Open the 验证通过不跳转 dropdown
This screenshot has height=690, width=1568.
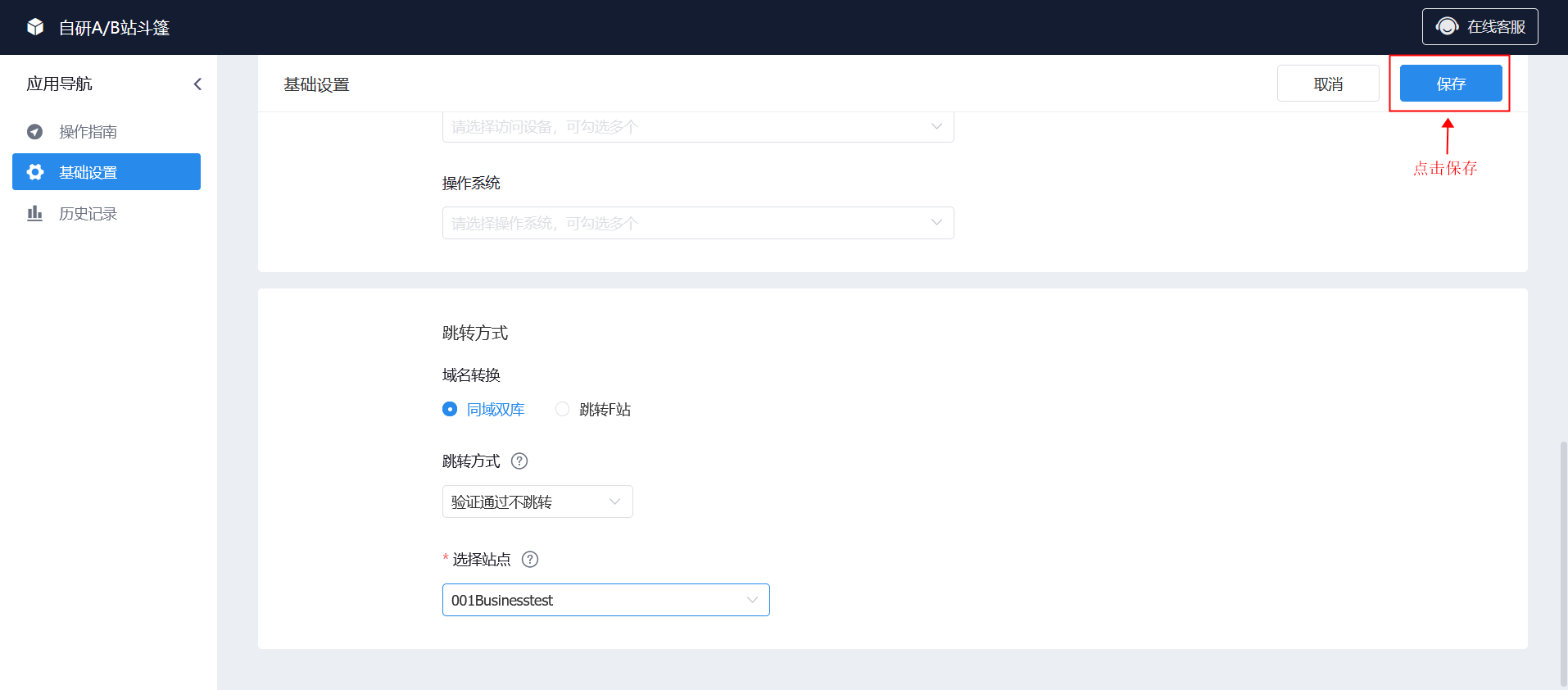[537, 502]
